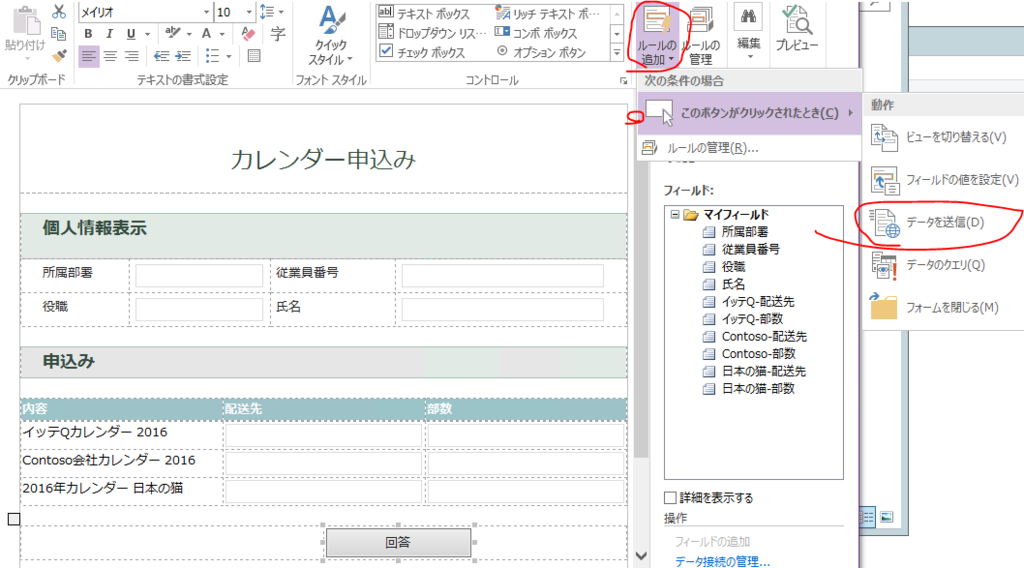Click the 氏名 text box on form
The image size is (1024, 568).
502,309
